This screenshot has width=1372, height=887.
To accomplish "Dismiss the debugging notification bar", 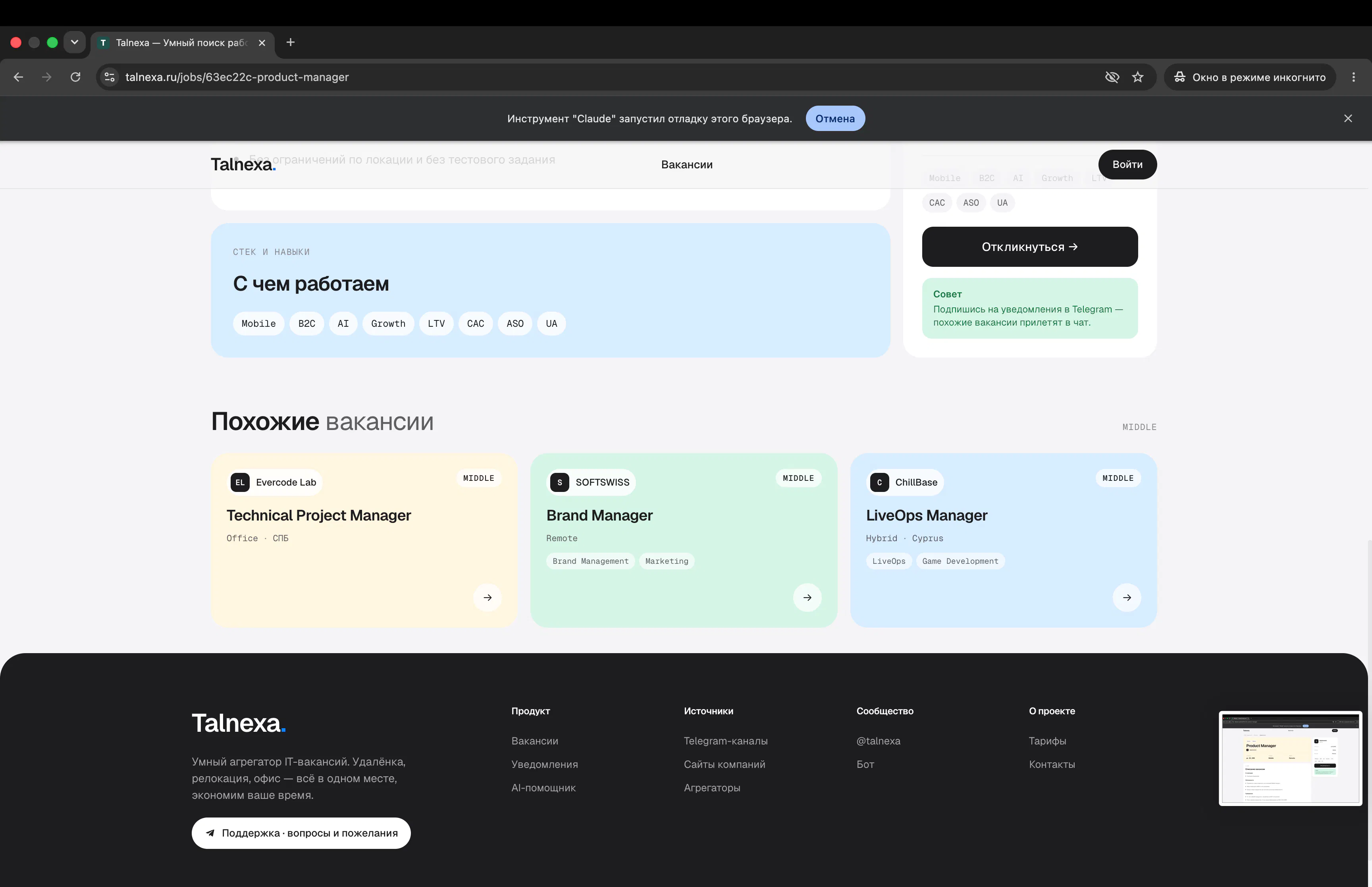I will click(1348, 118).
